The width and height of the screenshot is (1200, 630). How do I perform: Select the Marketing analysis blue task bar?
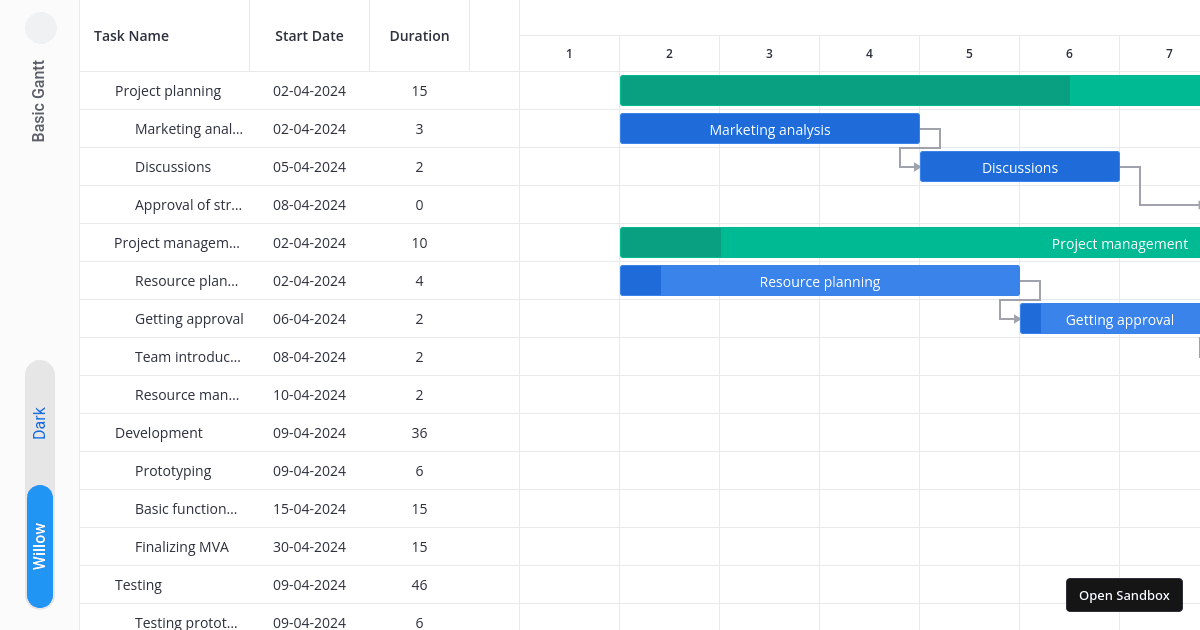coord(769,129)
